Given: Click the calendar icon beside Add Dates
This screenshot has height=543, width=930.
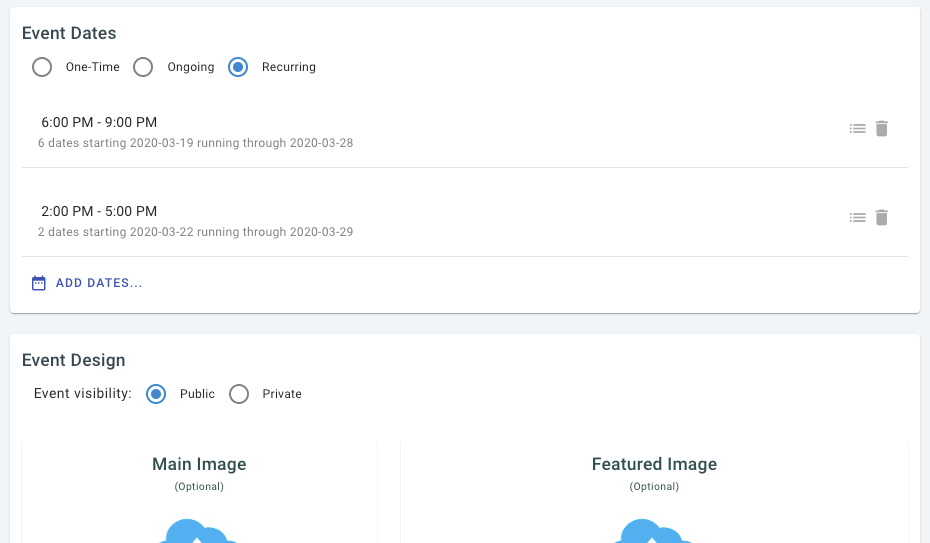Looking at the screenshot, I should (39, 283).
